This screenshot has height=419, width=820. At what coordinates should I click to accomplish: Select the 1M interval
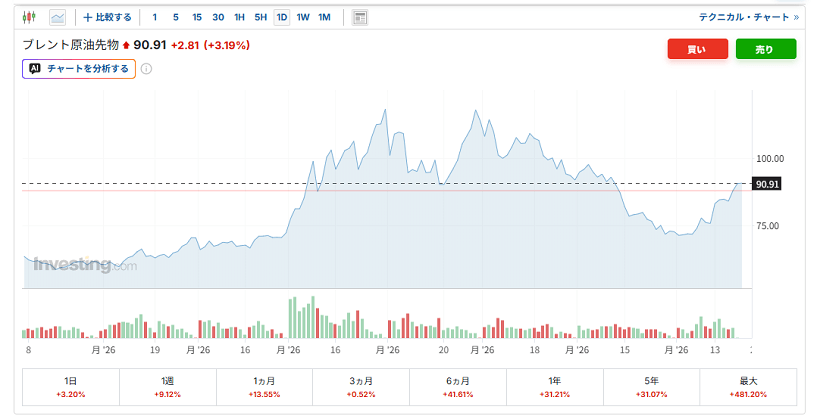click(324, 17)
